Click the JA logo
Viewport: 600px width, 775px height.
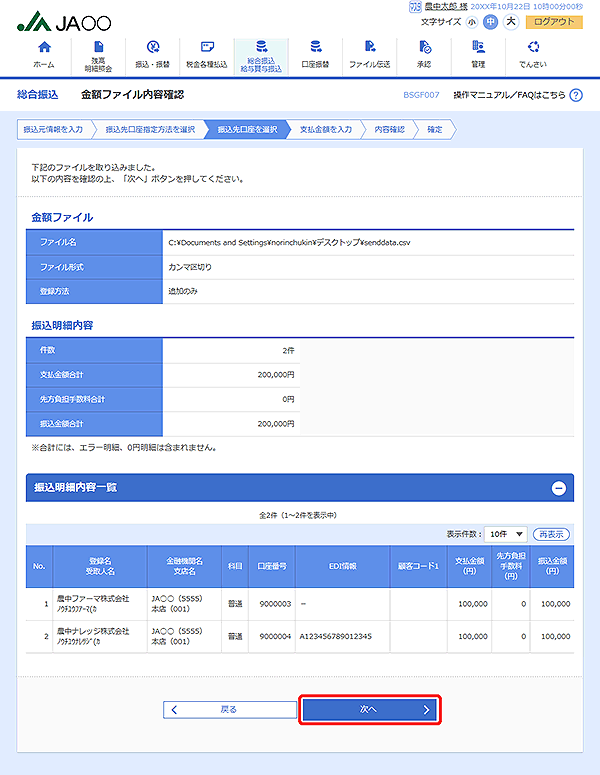pyautogui.click(x=64, y=22)
